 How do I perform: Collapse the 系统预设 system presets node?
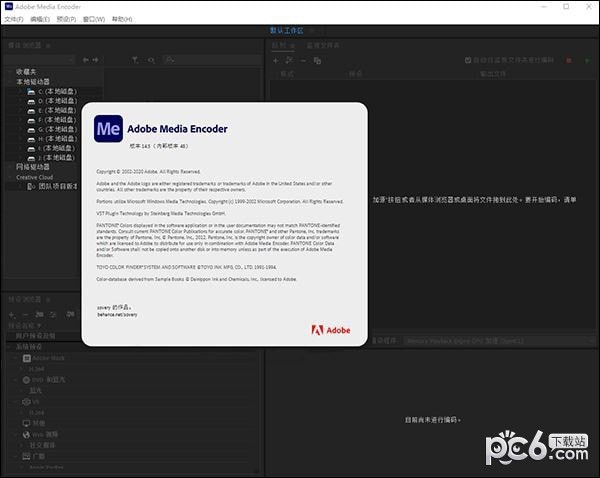pos(10,347)
